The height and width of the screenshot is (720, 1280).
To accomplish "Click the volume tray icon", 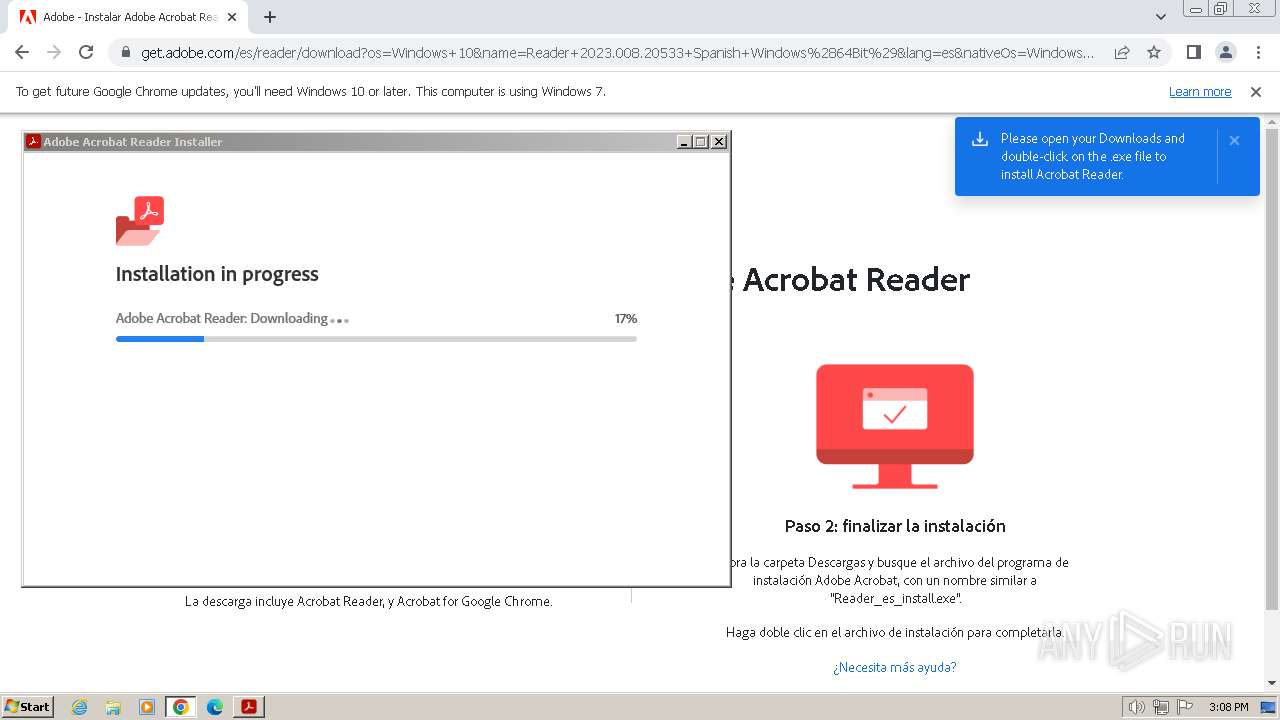I will pyautogui.click(x=1137, y=707).
